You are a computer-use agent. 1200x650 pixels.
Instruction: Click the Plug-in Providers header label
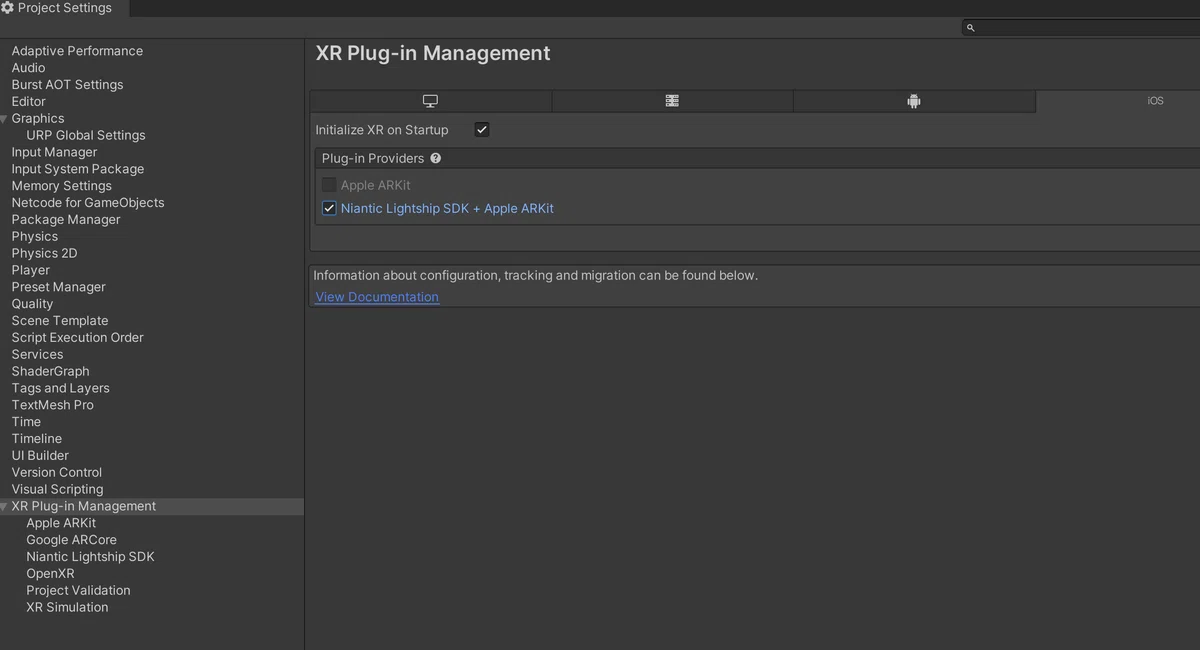click(373, 158)
